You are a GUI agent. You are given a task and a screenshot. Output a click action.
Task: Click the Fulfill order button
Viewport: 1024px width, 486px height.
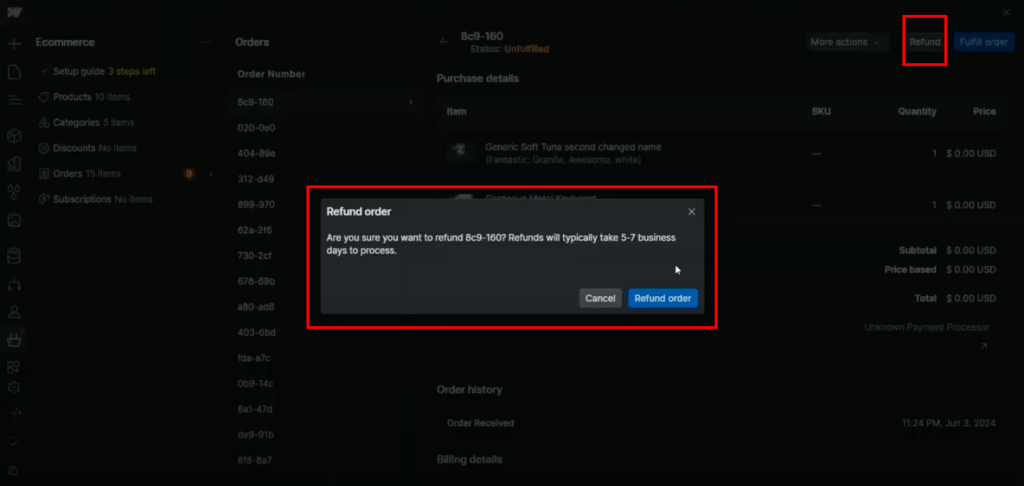[x=984, y=42]
